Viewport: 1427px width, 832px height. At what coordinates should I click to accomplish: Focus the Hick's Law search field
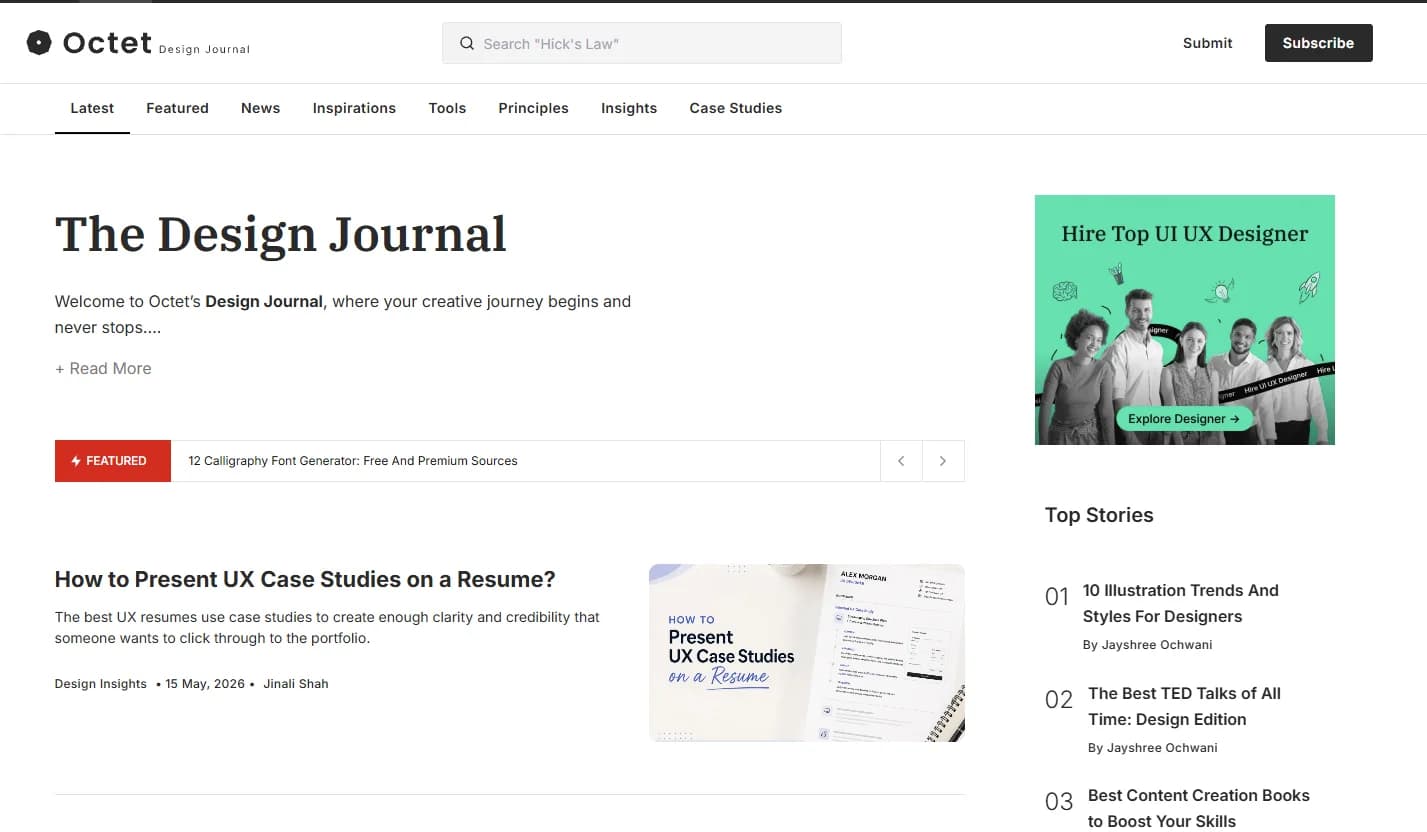(x=641, y=44)
